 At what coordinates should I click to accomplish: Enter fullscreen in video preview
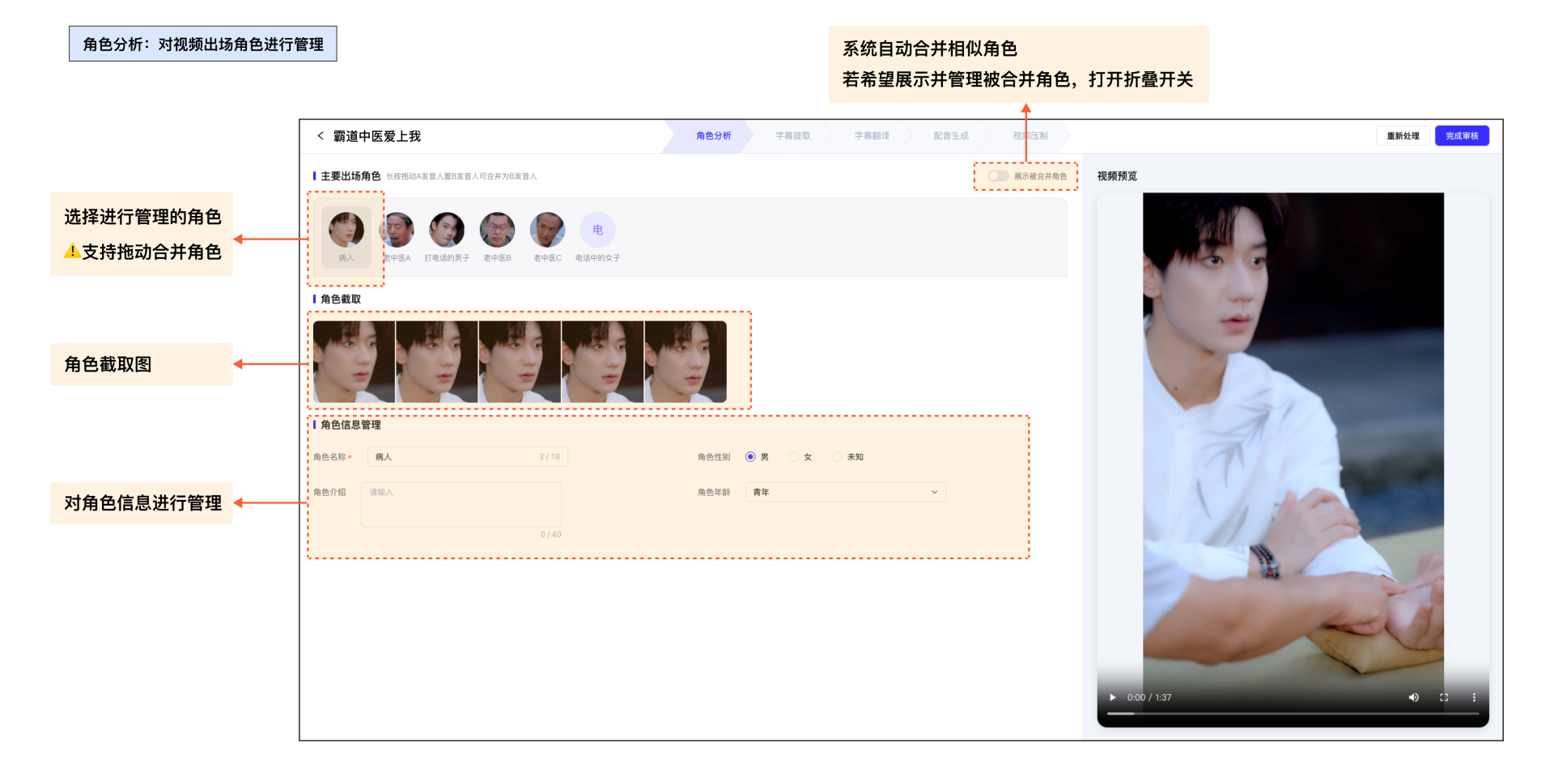(1444, 697)
